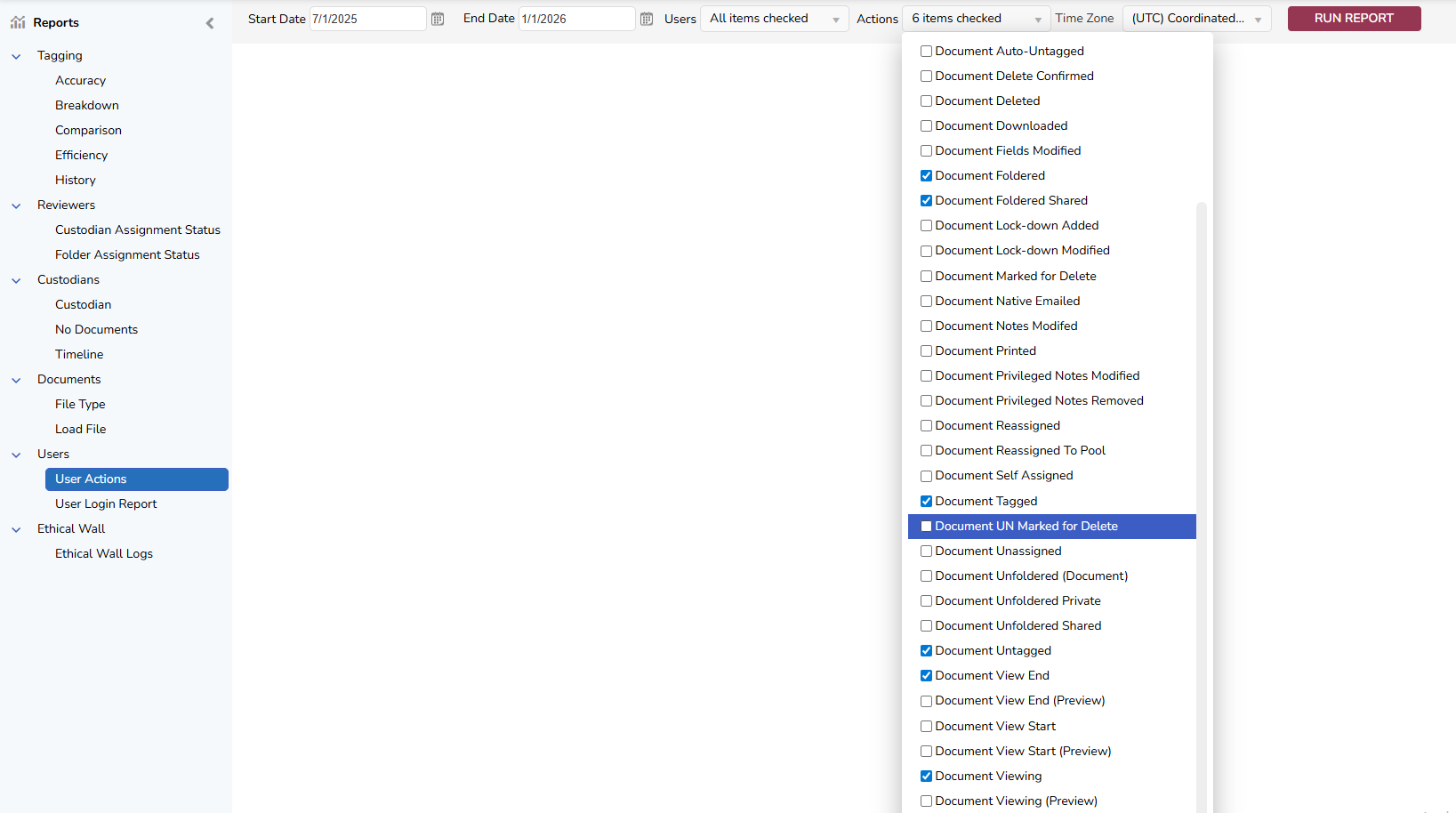This screenshot has width=1456, height=813.
Task: Uncheck the Document Foldered checkbox
Action: click(926, 176)
